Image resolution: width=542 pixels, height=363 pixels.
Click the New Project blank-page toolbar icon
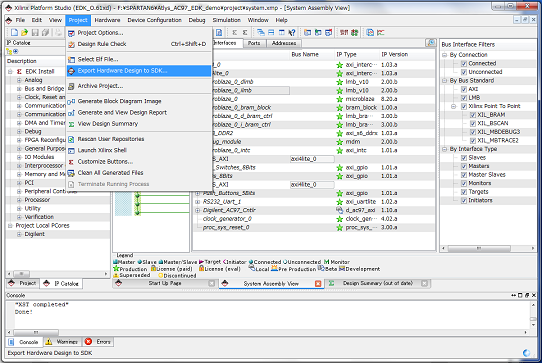[x=14, y=32]
